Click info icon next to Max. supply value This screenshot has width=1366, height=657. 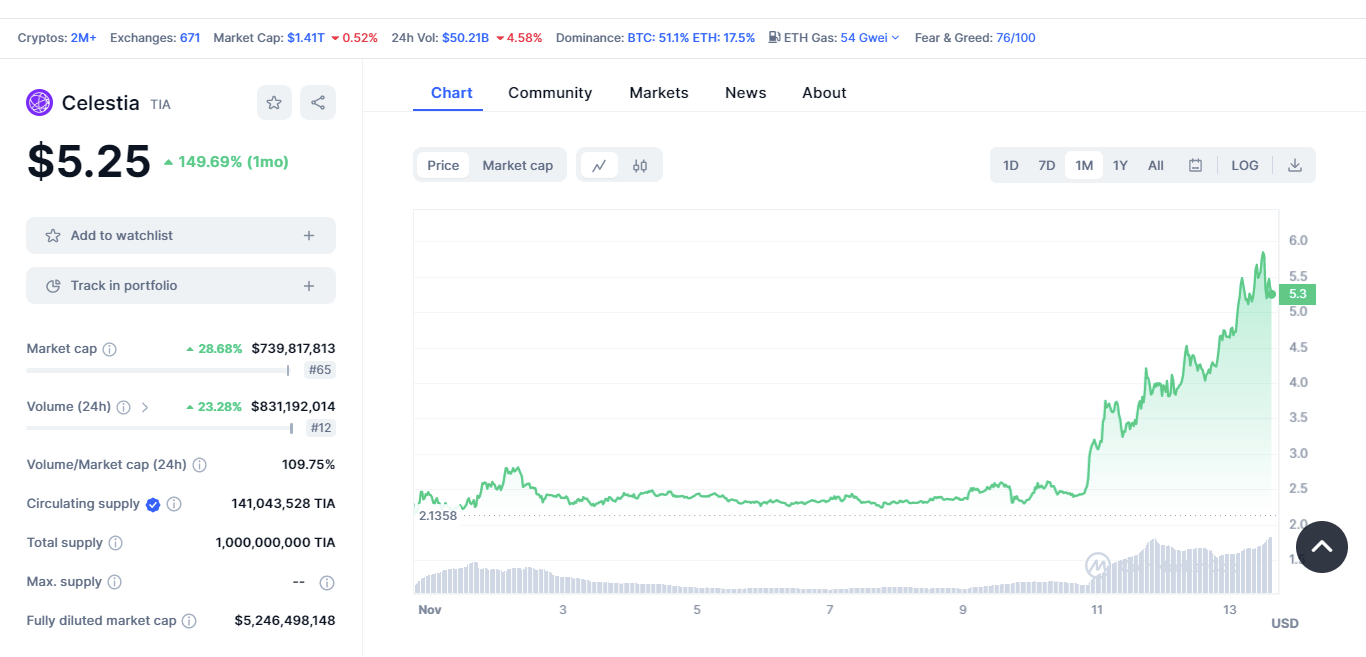pos(326,582)
